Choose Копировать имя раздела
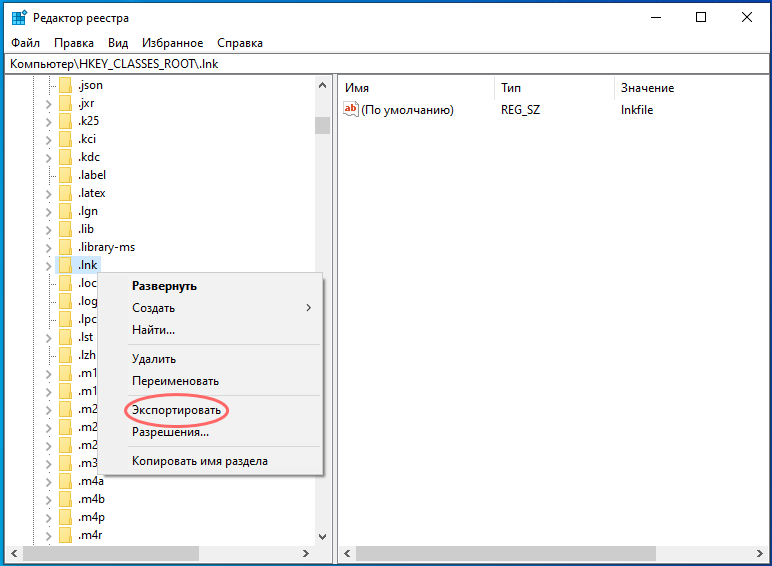Viewport: 772px width, 566px height. (x=212, y=461)
